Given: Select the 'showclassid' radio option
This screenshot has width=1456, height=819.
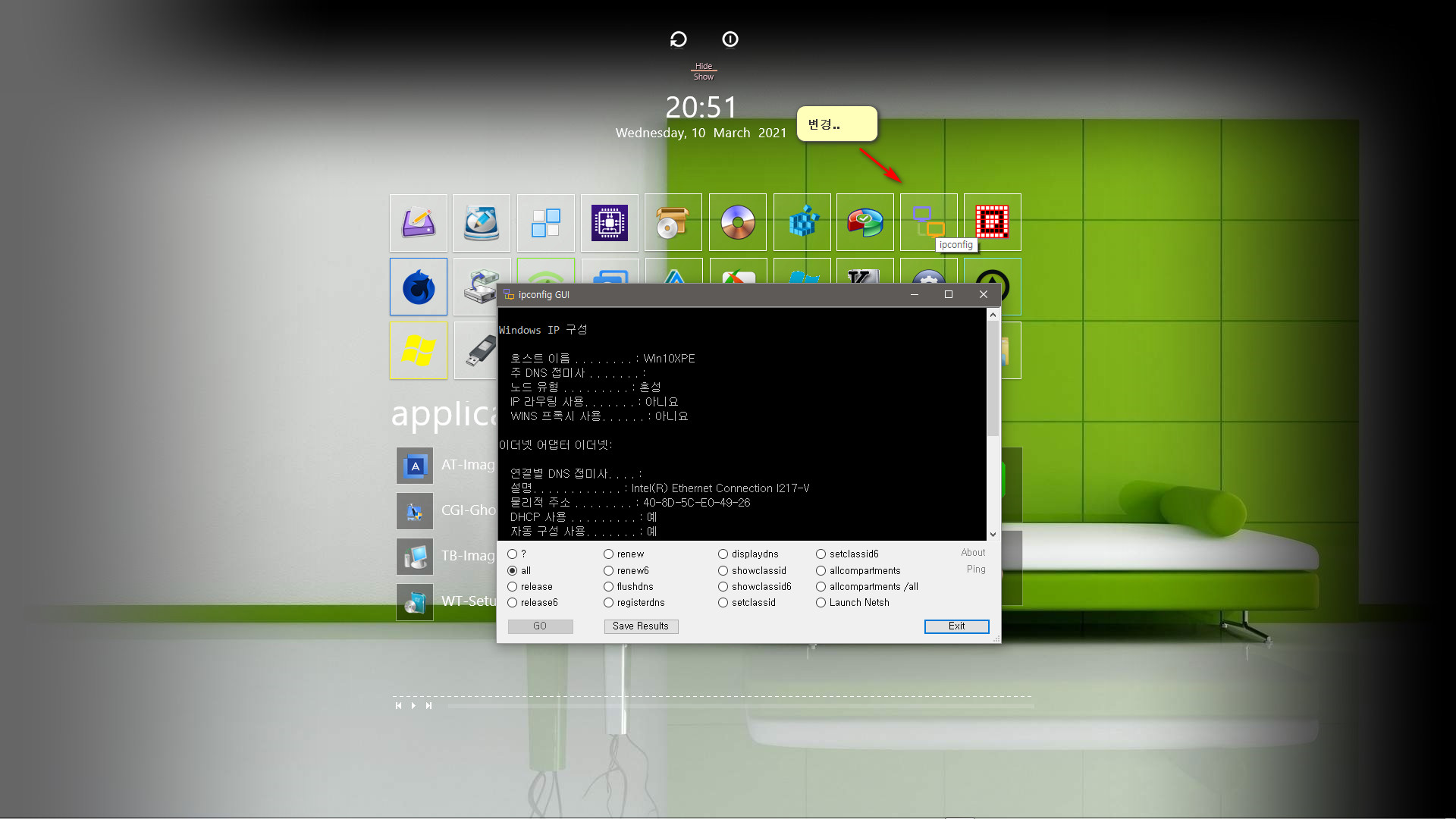Looking at the screenshot, I should [723, 571].
